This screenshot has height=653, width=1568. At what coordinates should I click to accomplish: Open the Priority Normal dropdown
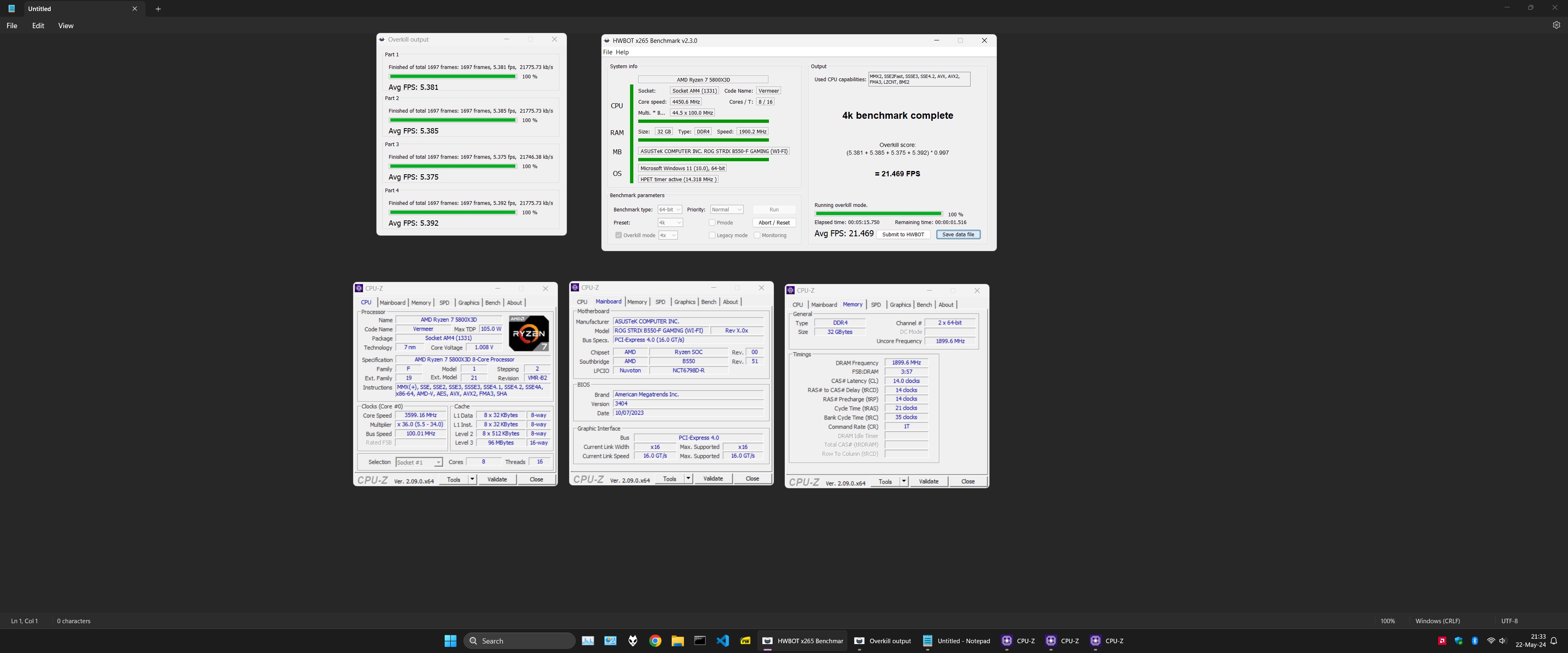click(x=727, y=209)
